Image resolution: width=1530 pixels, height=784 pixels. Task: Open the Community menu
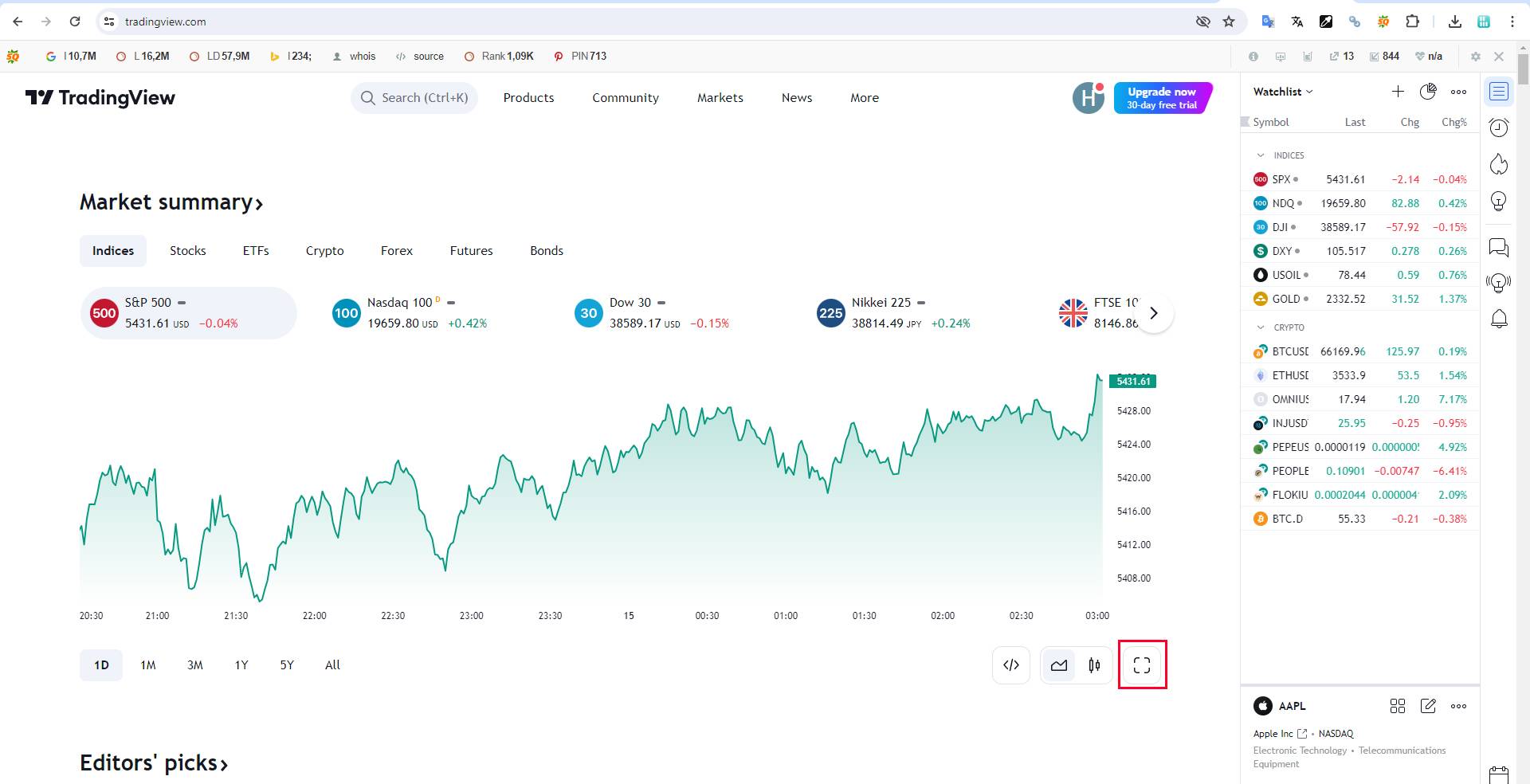point(626,98)
